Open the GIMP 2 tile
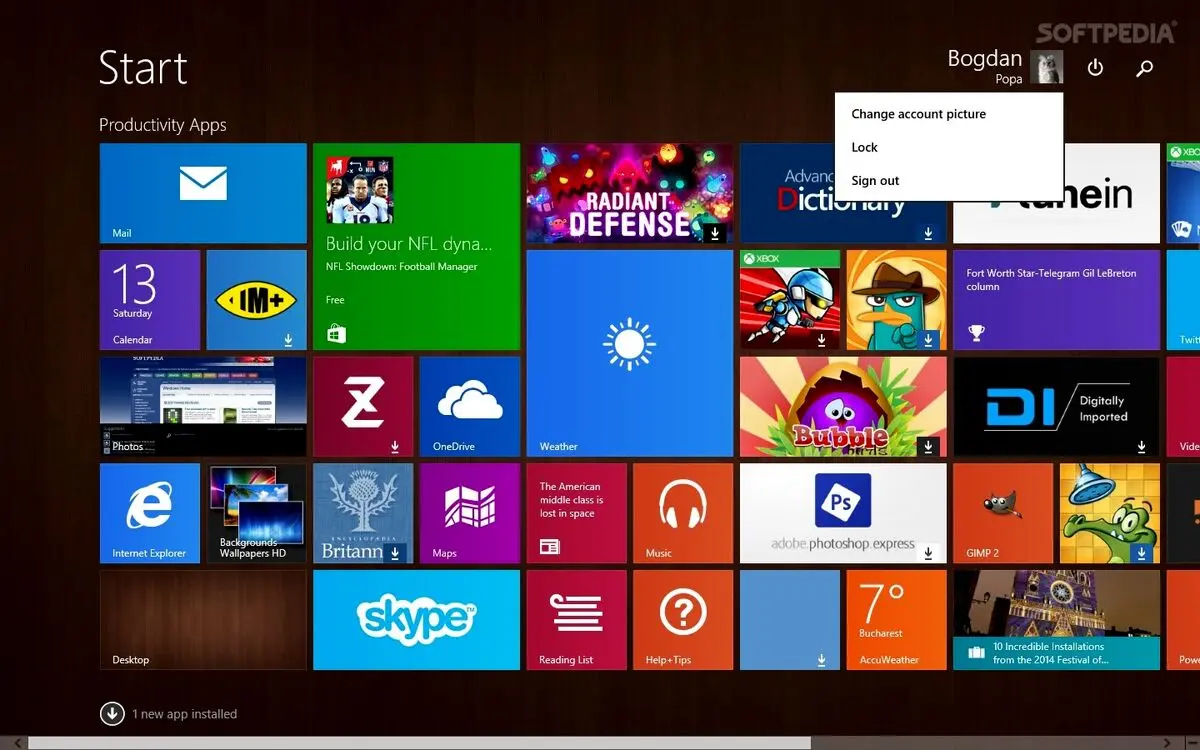Image resolution: width=1200 pixels, height=750 pixels. tap(1003, 513)
